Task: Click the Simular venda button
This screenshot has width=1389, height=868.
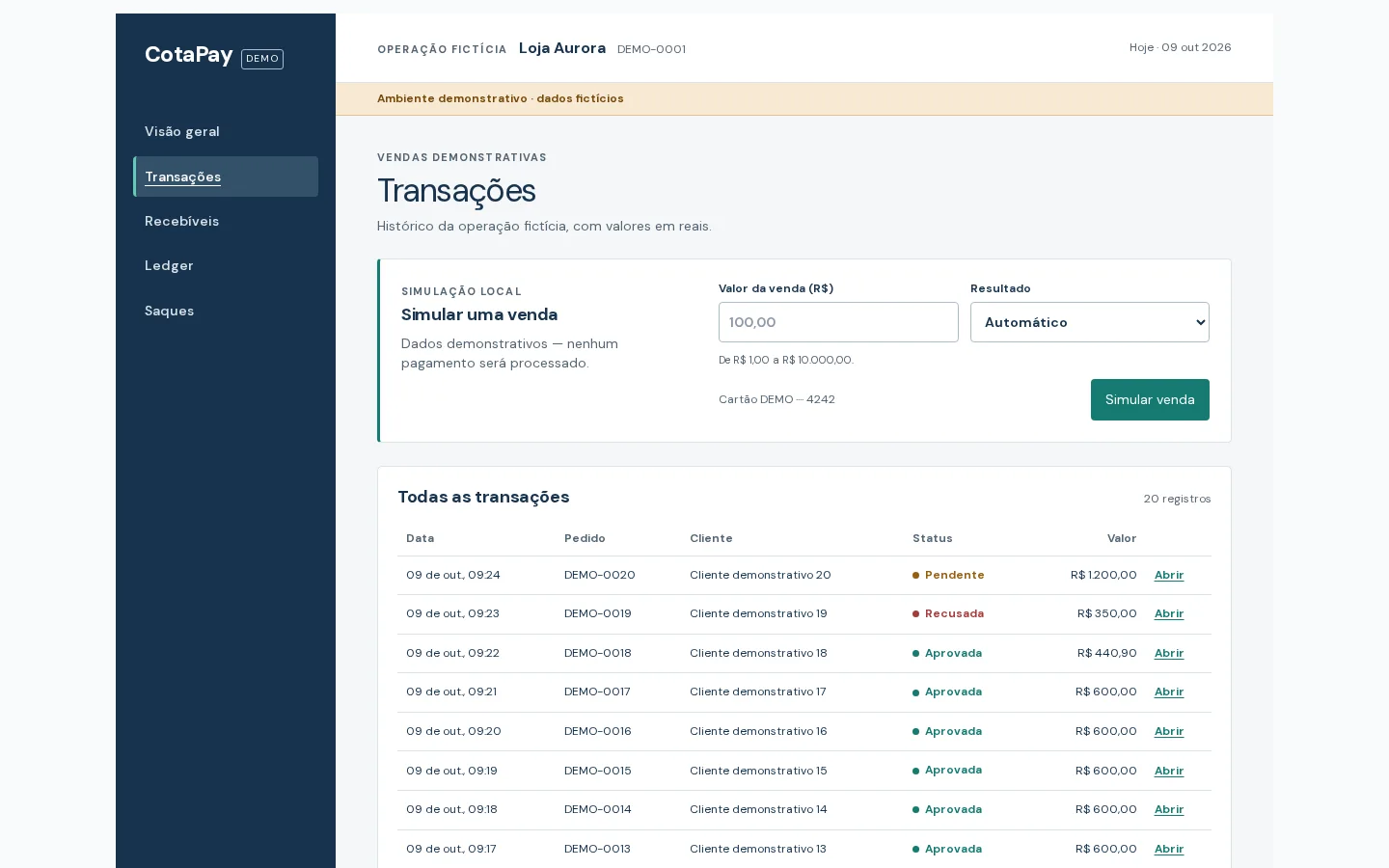Action: (1150, 399)
